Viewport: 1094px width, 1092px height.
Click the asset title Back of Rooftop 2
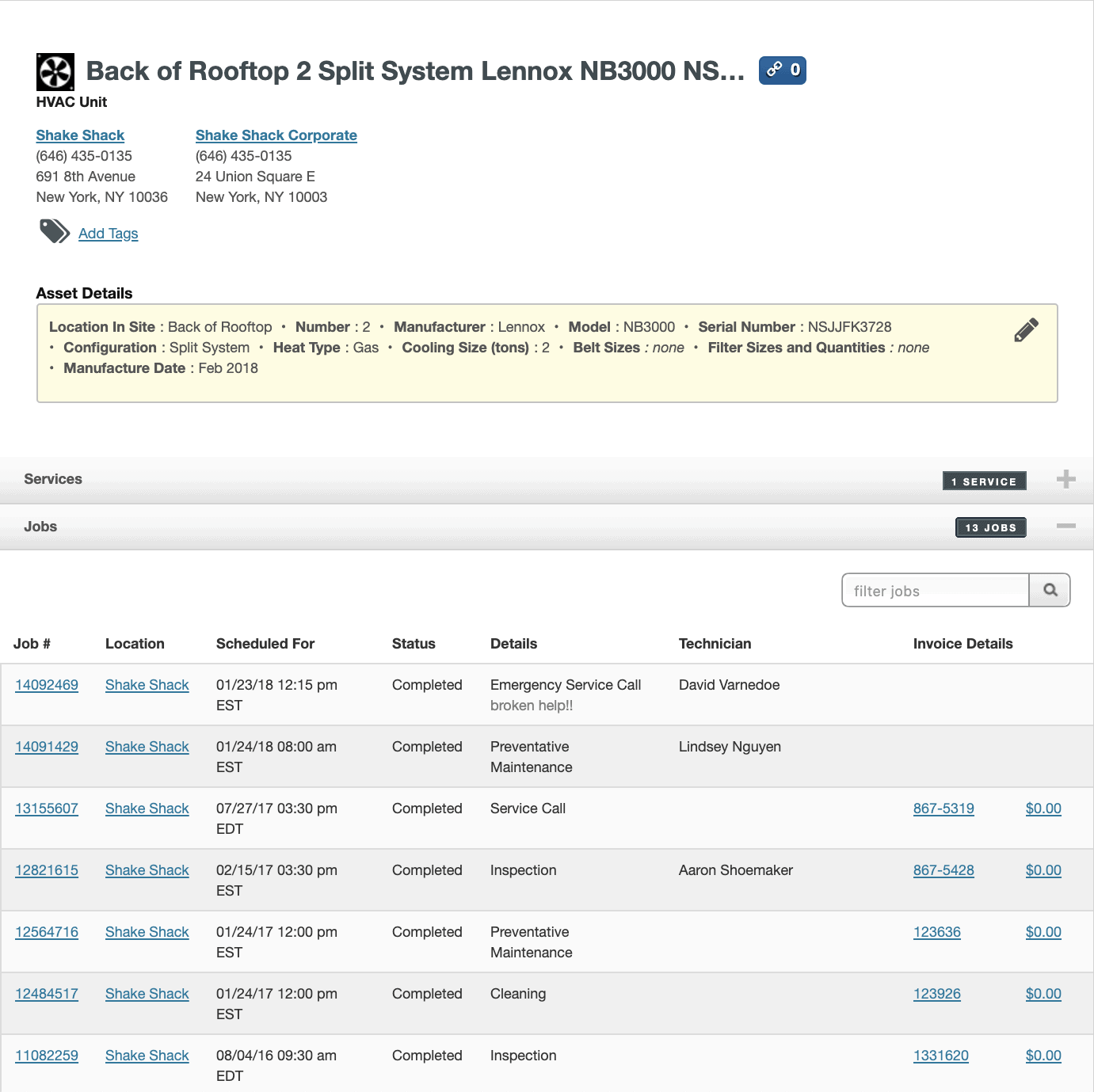[415, 71]
